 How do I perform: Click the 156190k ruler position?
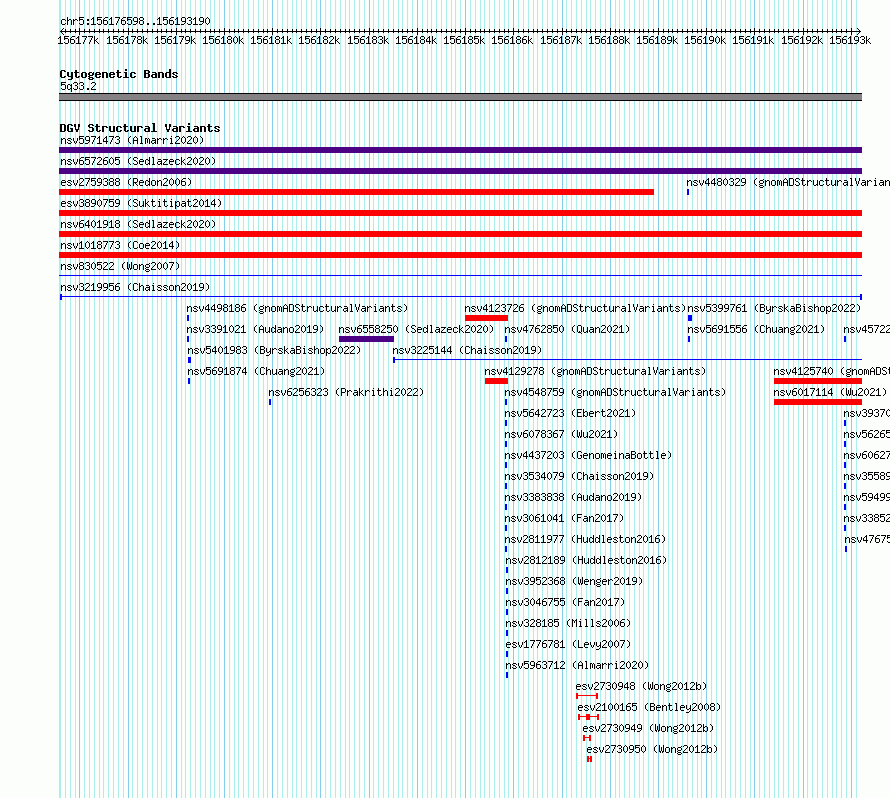click(705, 40)
